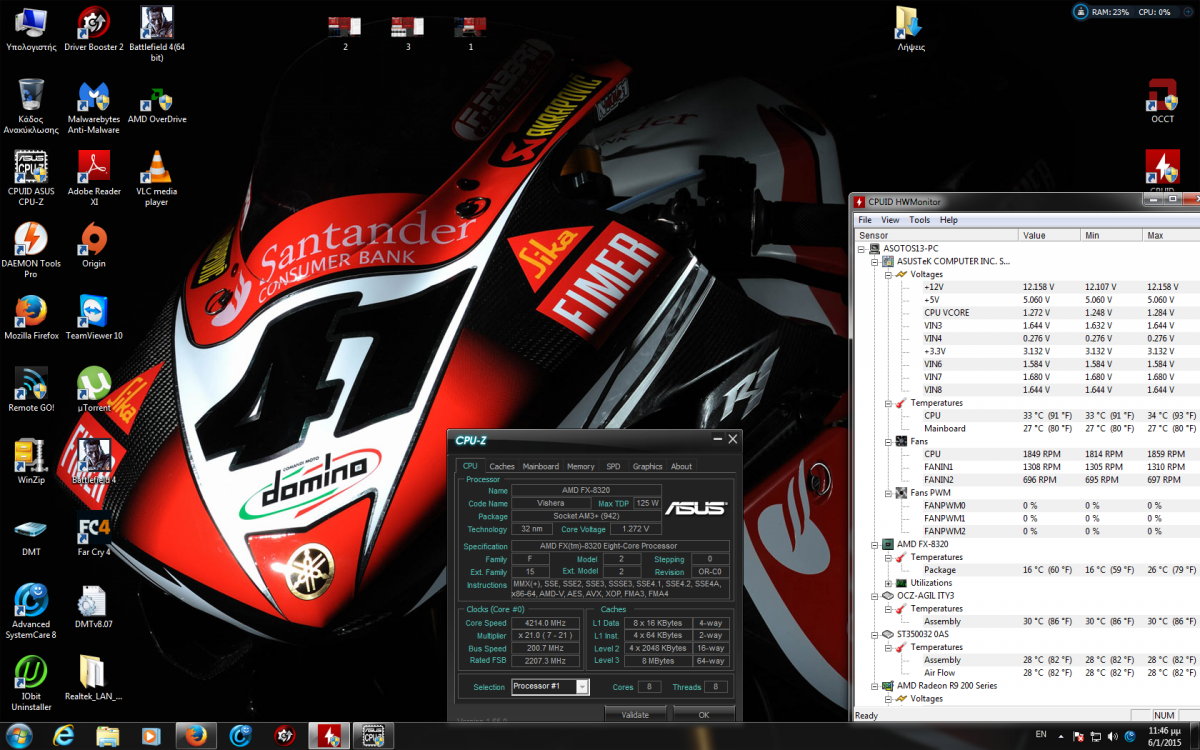Image resolution: width=1200 pixels, height=750 pixels.
Task: Collapse the OCZ-AGILITY3 drive node
Action: (875, 596)
